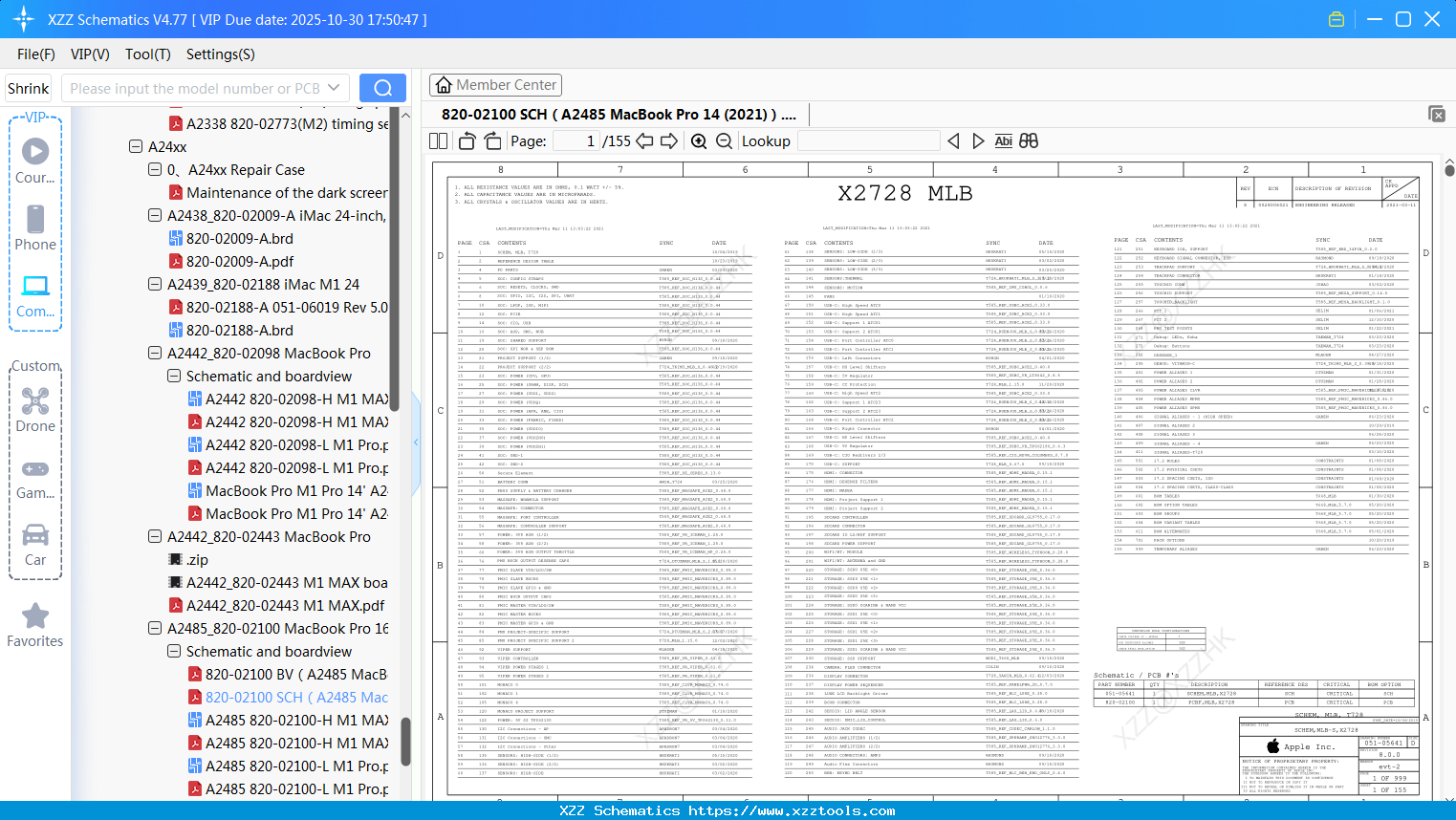The height and width of the screenshot is (820, 1456).
Task: Collapse the left panel with the splitter arrow
Action: 416,442
